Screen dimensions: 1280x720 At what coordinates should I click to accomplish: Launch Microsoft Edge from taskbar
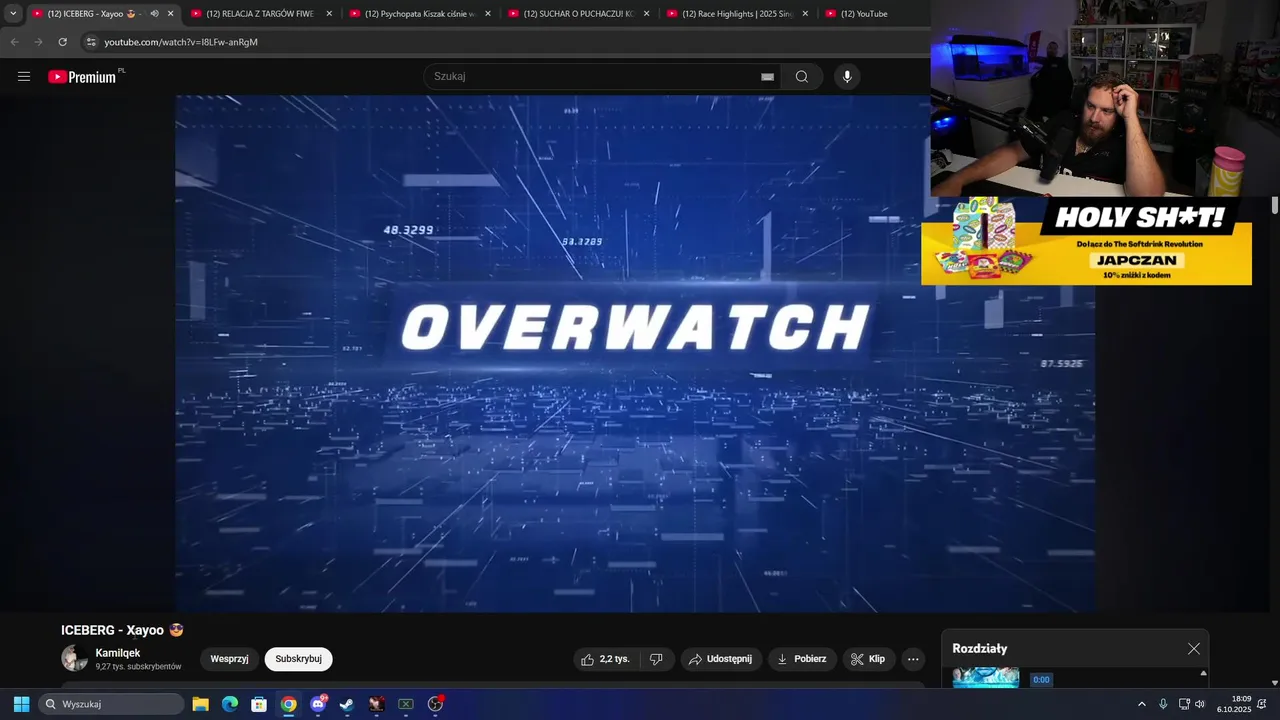click(x=229, y=704)
